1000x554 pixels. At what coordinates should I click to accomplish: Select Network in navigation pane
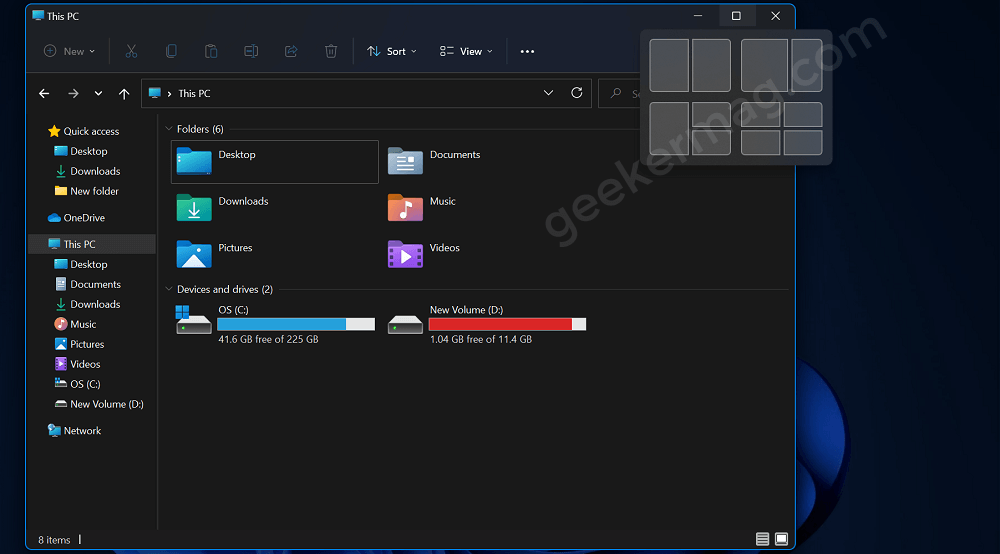[75, 431]
